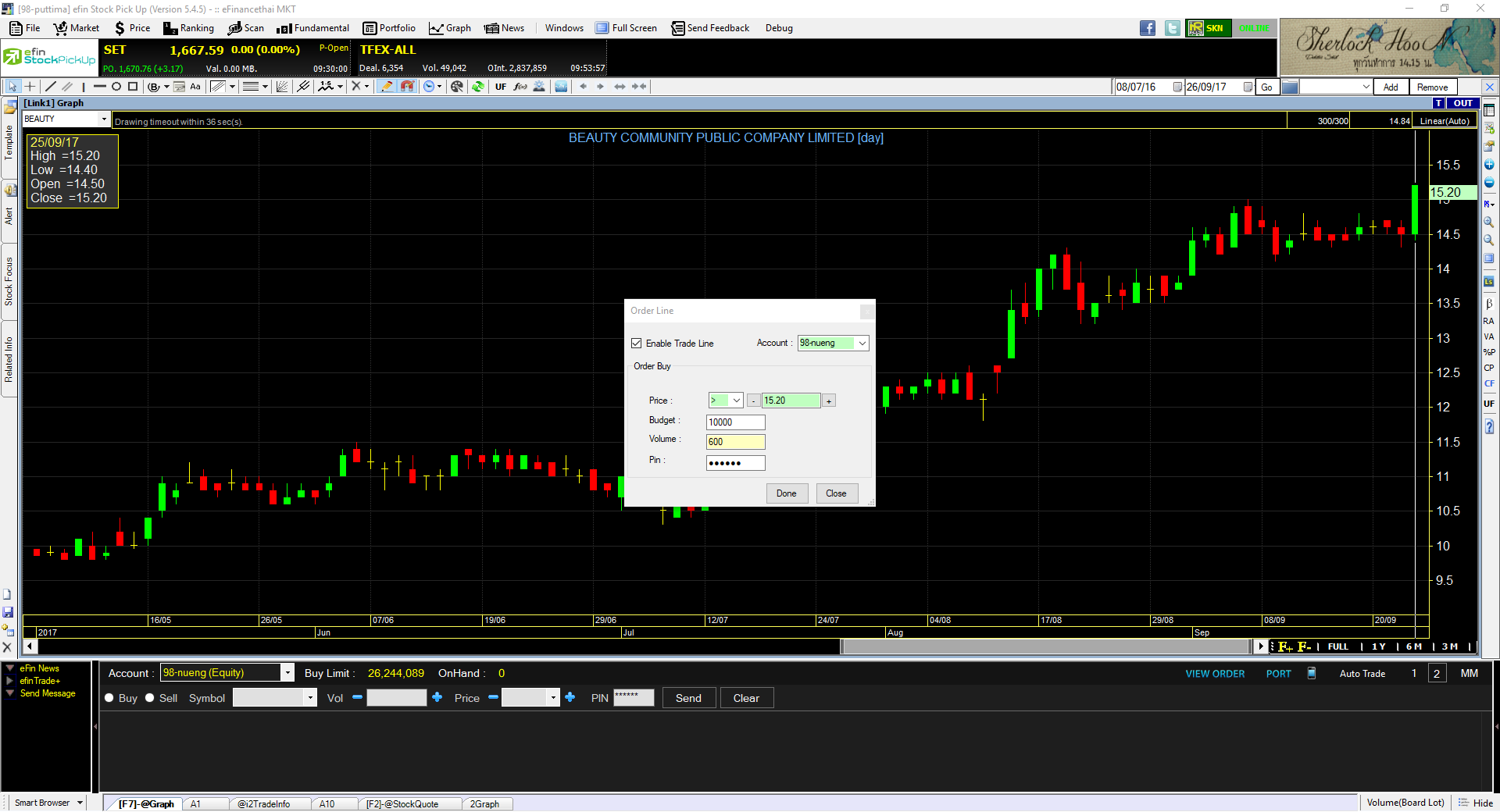Click the CF indicator on right sidebar

1489,383
